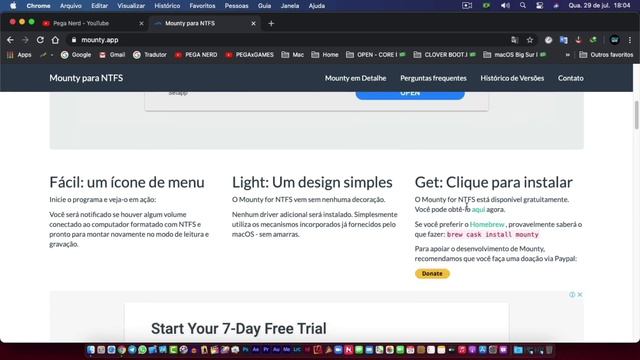
Task: Click the AdChoices info icon
Action: pos(572,294)
